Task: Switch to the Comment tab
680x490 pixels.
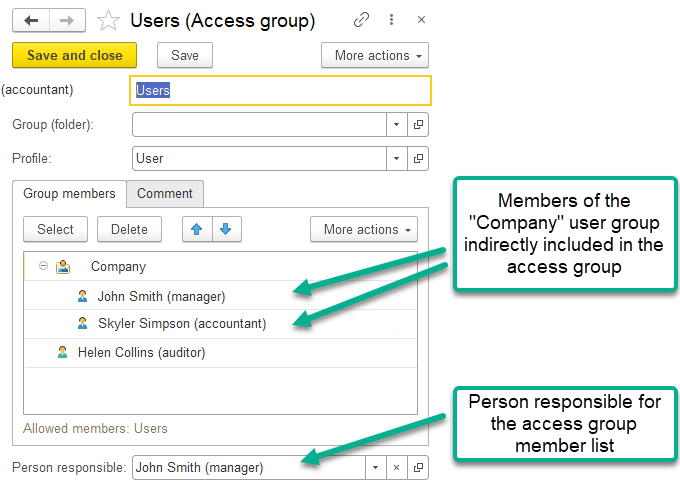Action: (165, 194)
